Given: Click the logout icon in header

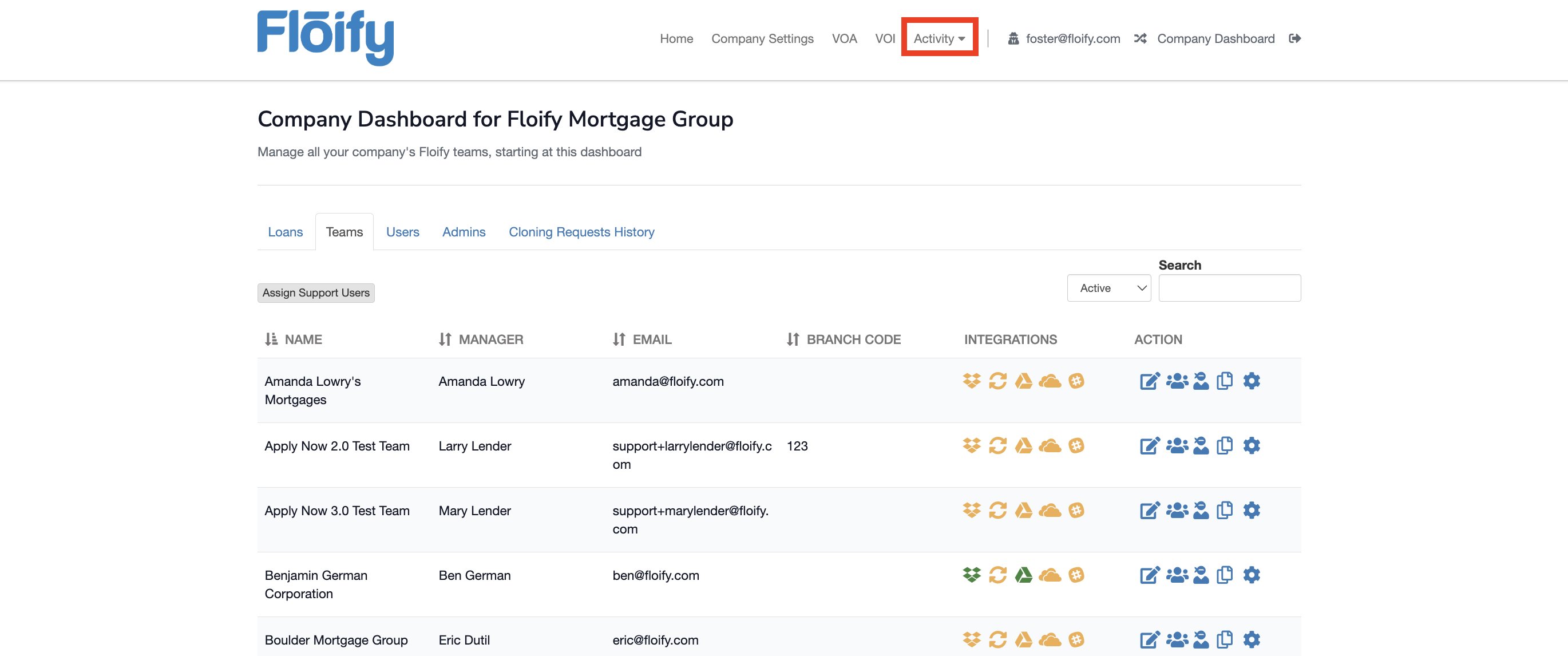Looking at the screenshot, I should [1294, 38].
